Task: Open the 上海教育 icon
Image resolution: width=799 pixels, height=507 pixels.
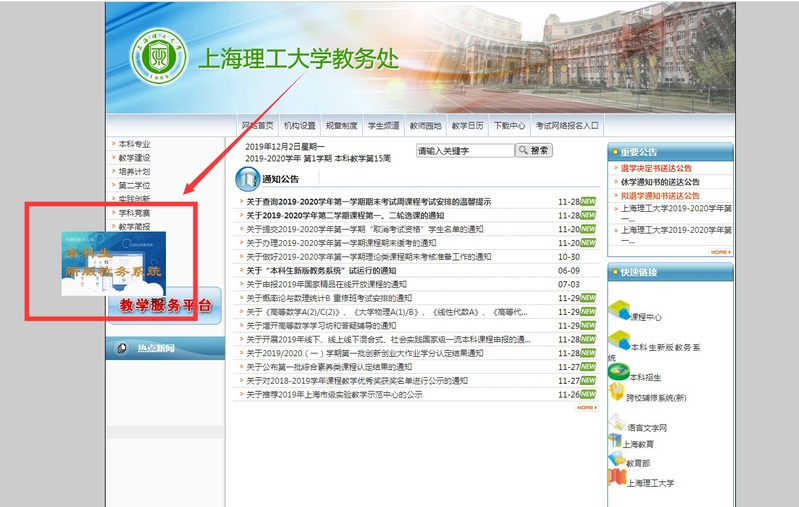Action: click(615, 441)
